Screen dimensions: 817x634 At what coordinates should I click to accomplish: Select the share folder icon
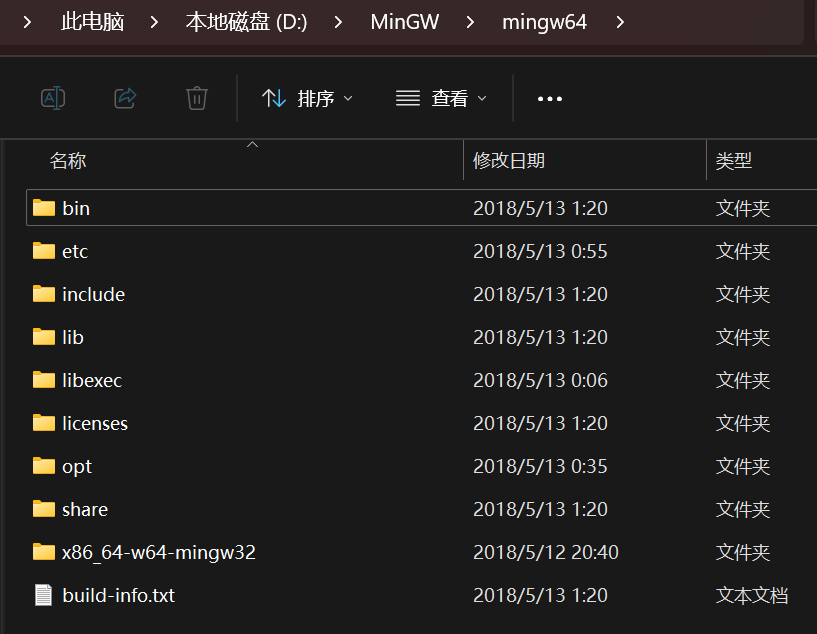click(x=44, y=508)
